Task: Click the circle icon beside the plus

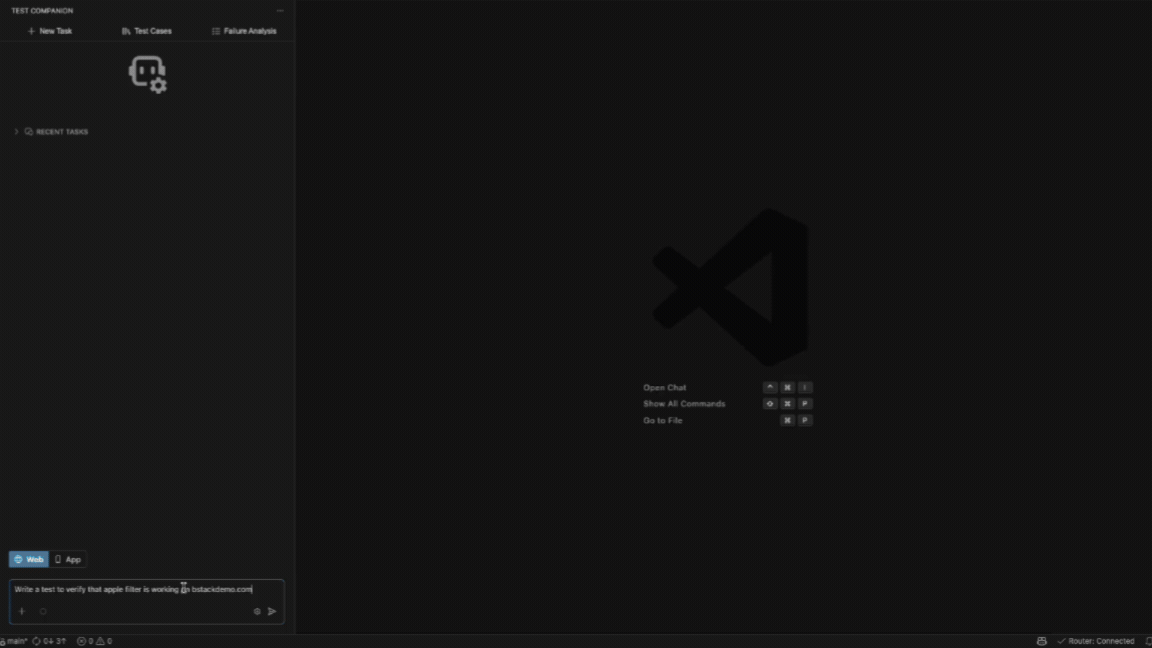Action: [x=43, y=611]
